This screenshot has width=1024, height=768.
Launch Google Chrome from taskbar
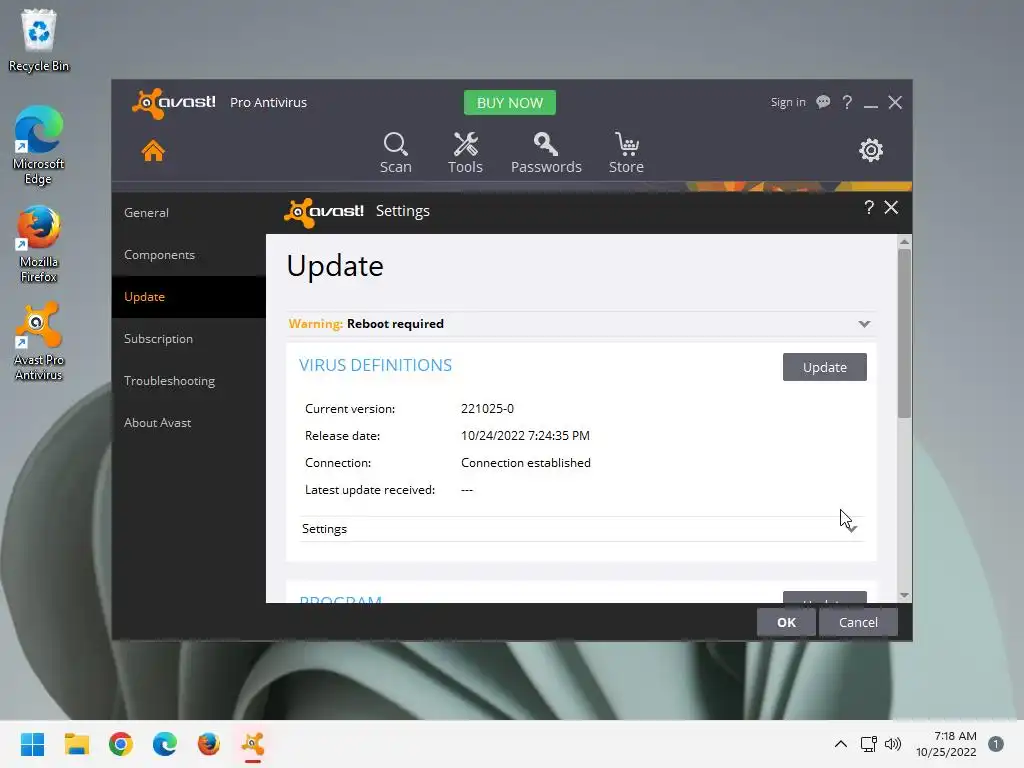click(121, 744)
